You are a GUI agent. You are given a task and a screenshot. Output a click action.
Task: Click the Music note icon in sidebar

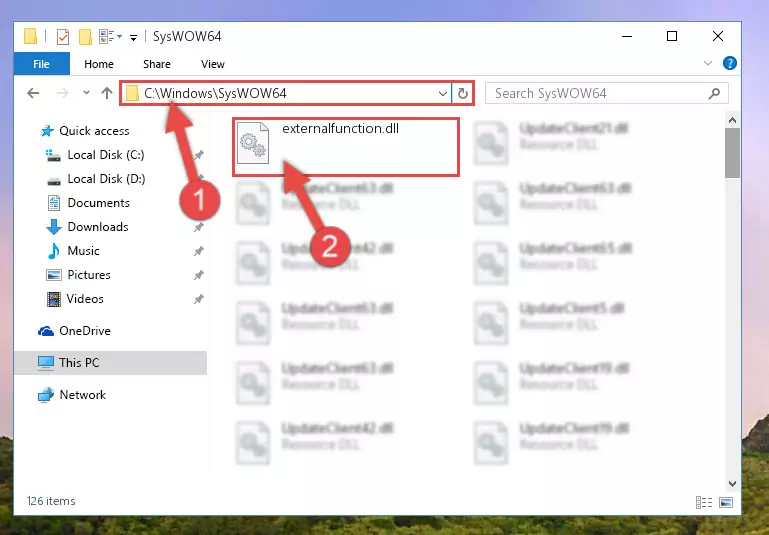pyautogui.click(x=53, y=251)
